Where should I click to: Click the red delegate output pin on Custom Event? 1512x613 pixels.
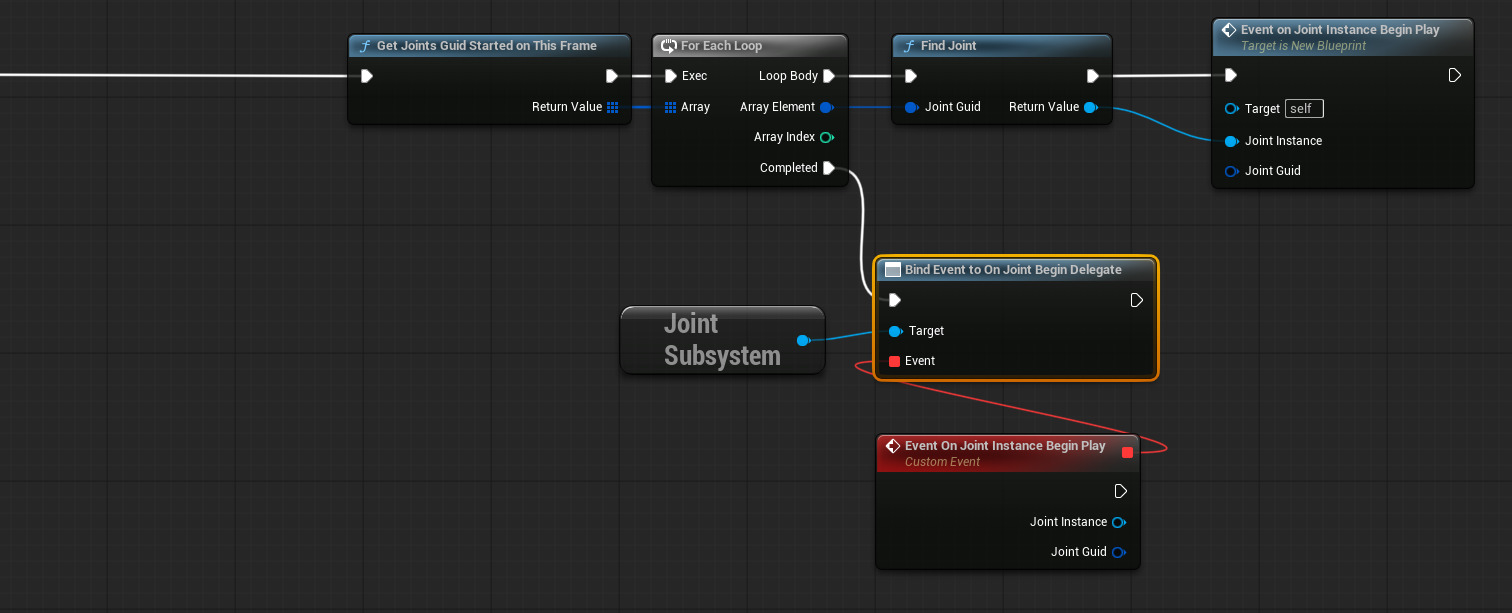pyautogui.click(x=1127, y=452)
